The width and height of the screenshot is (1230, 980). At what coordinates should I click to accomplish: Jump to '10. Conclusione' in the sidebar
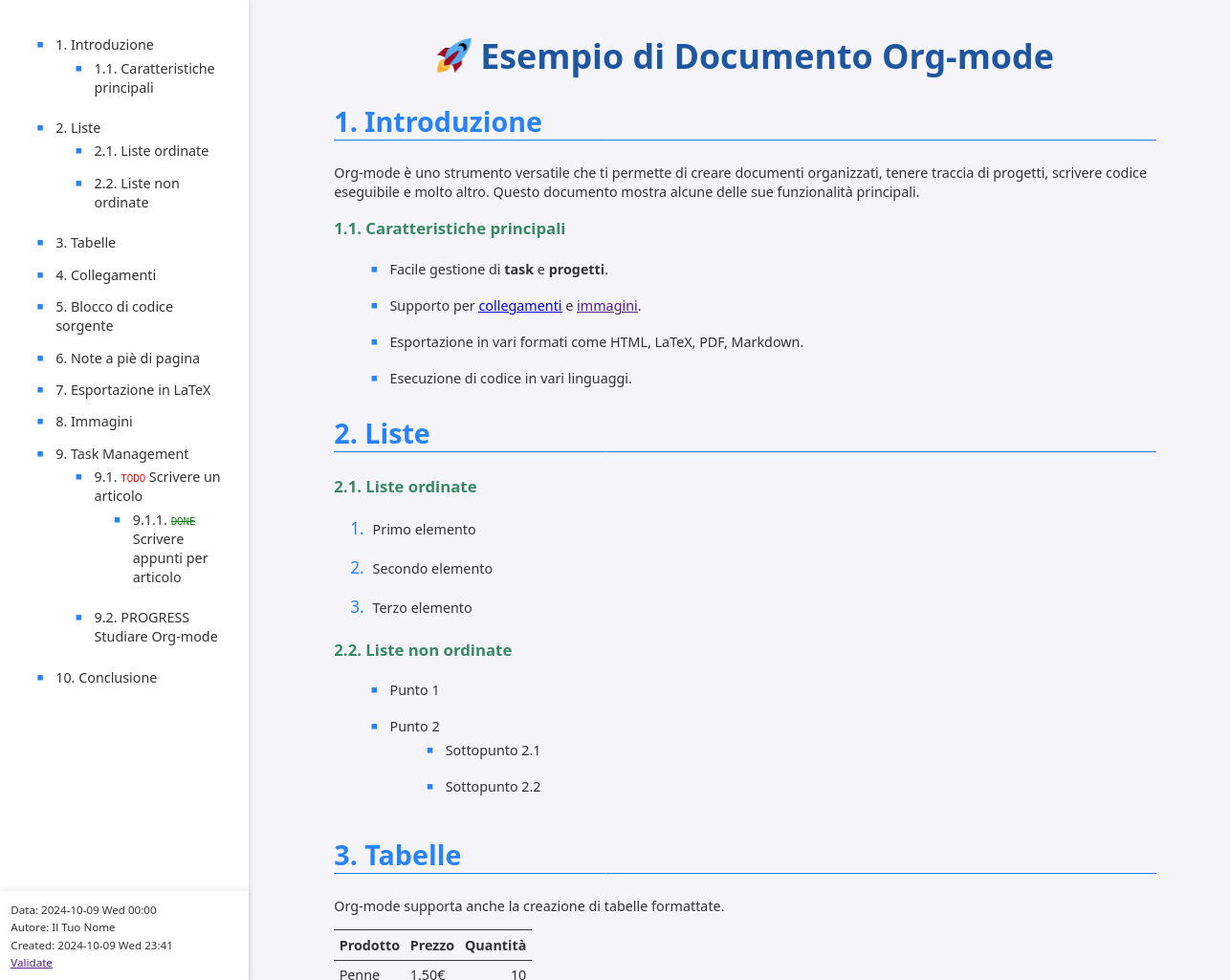(x=106, y=678)
